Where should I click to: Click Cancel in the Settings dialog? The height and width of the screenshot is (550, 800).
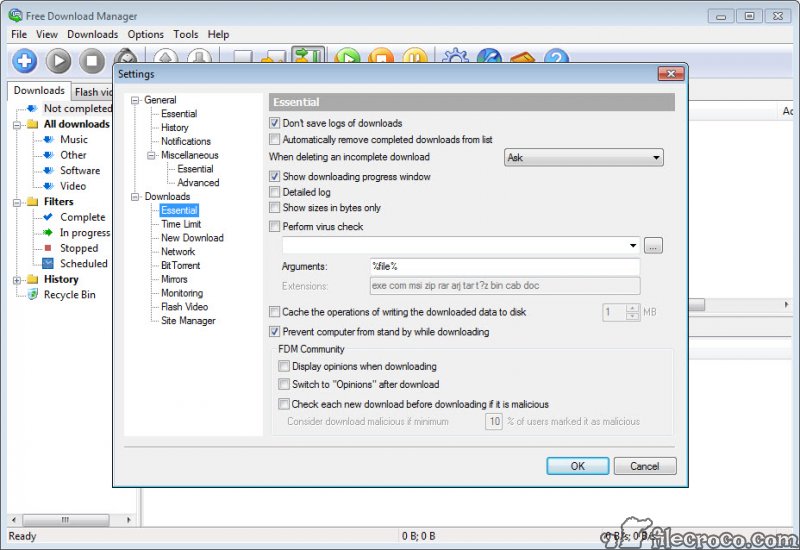645,466
